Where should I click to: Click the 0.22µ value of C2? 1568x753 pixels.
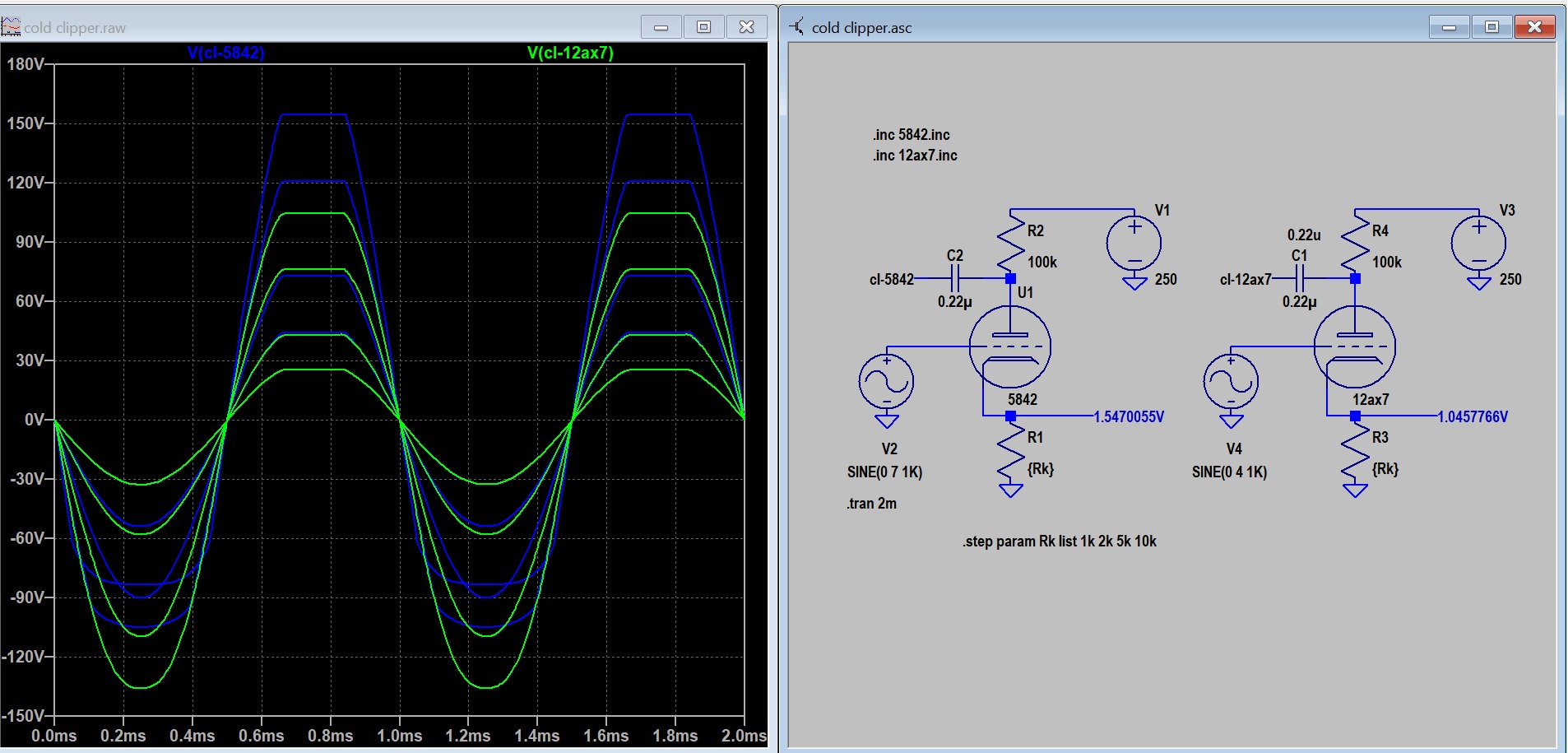tap(955, 302)
